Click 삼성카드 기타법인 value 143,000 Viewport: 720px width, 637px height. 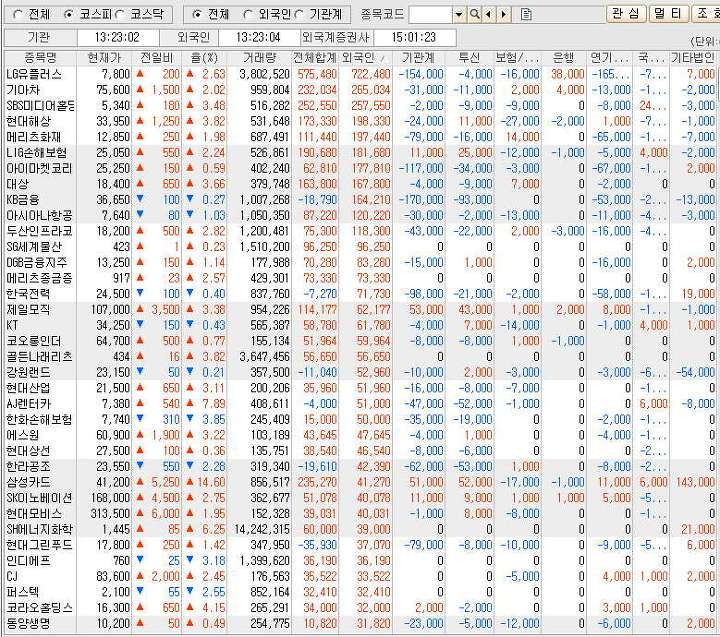pos(695,482)
